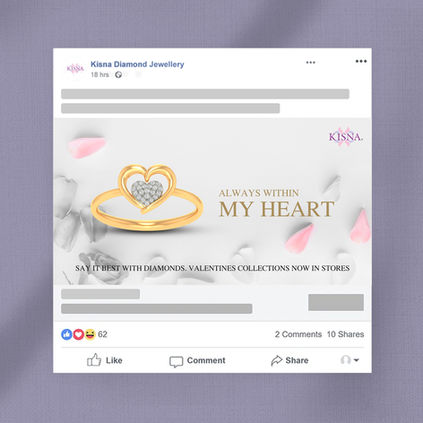Click the grey call-to-action button below ad
The width and height of the screenshot is (423, 423).
pos(336,303)
